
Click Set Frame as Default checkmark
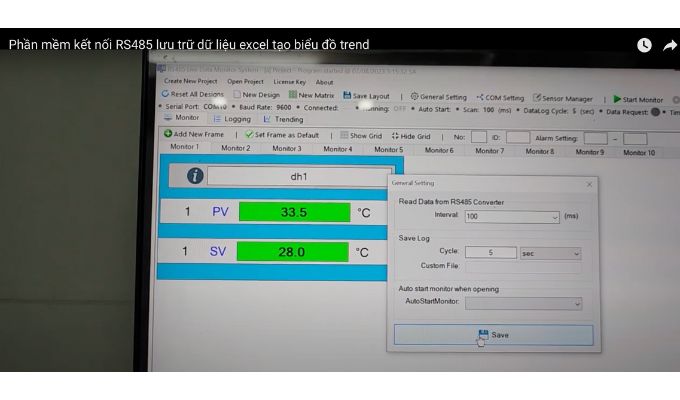249,135
